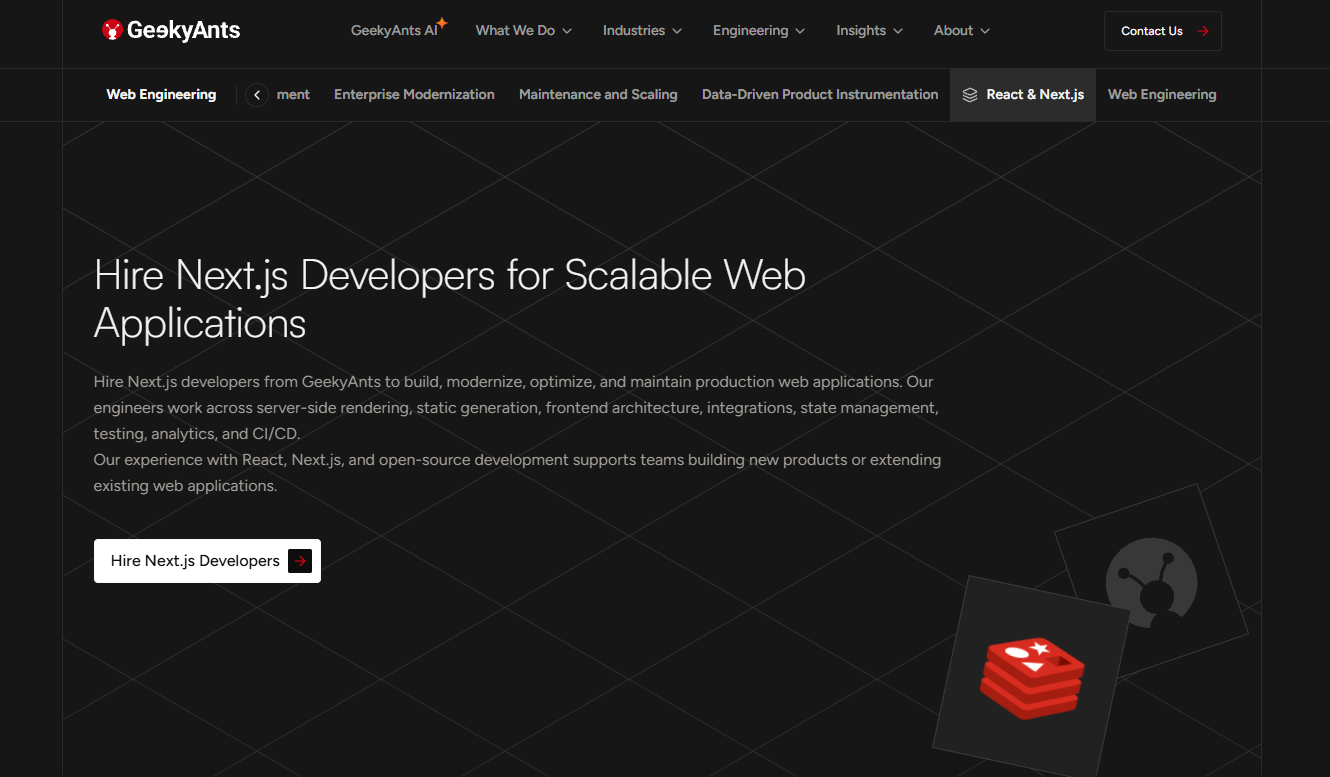Expand the Industries dropdown
The width and height of the screenshot is (1330, 777).
point(642,31)
